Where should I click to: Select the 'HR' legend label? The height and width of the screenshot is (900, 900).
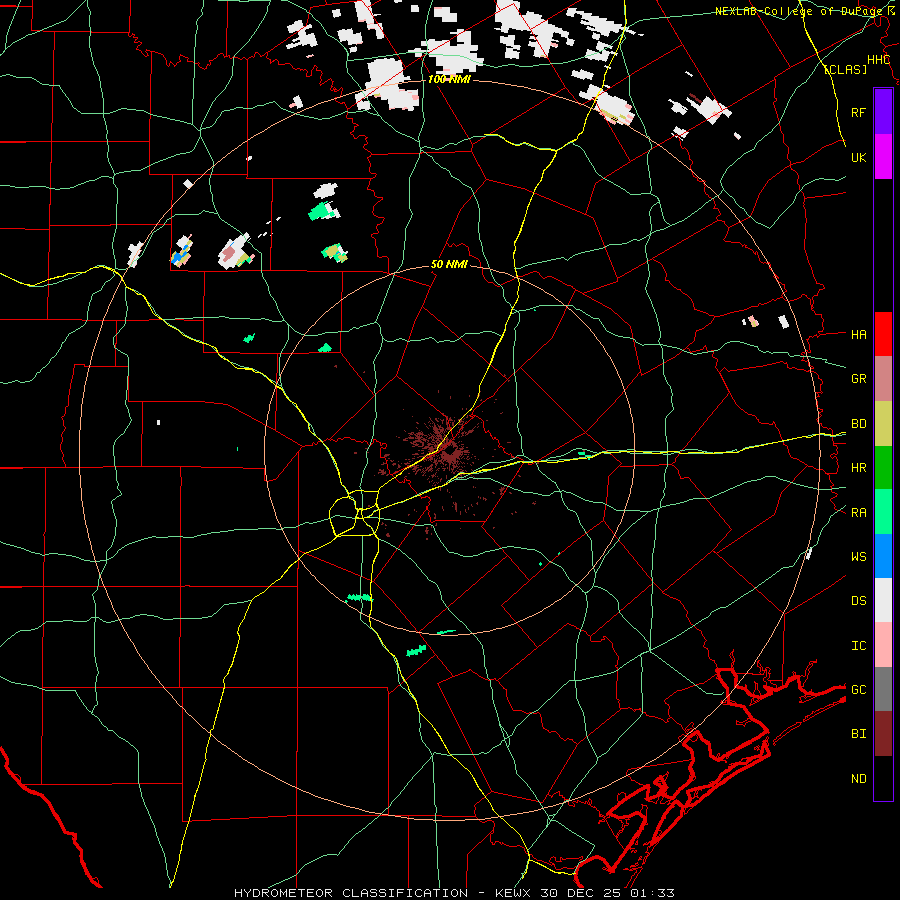858,468
